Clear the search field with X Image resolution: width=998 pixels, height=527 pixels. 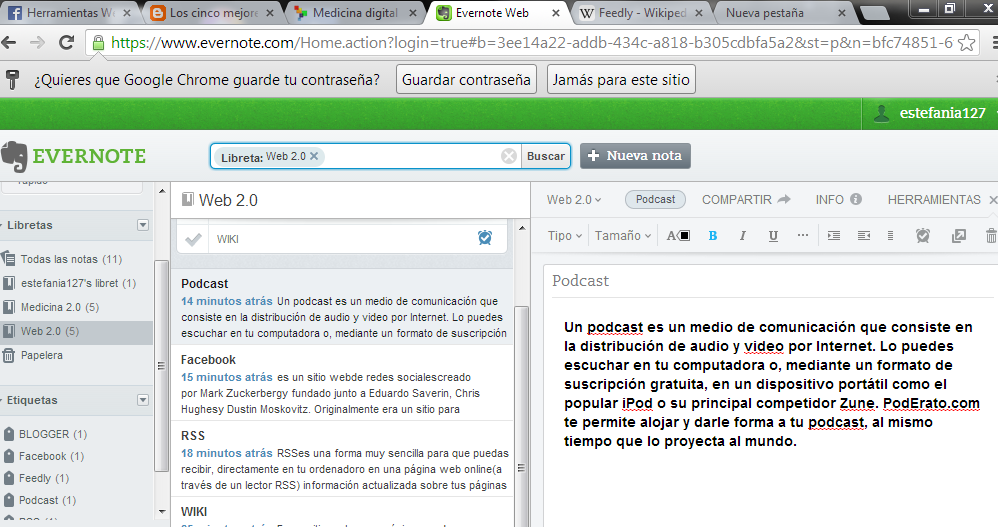pyautogui.click(x=509, y=156)
